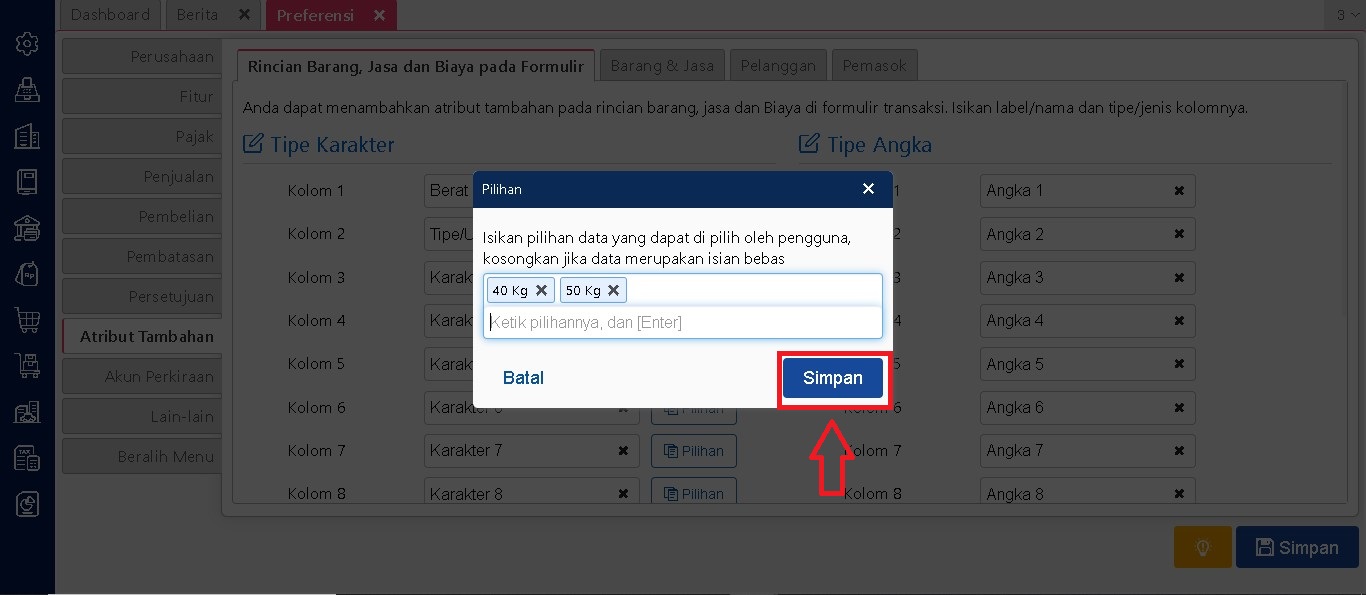The width and height of the screenshot is (1366, 595).
Task: Open the bank building sidebar icon
Action: (x=27, y=228)
